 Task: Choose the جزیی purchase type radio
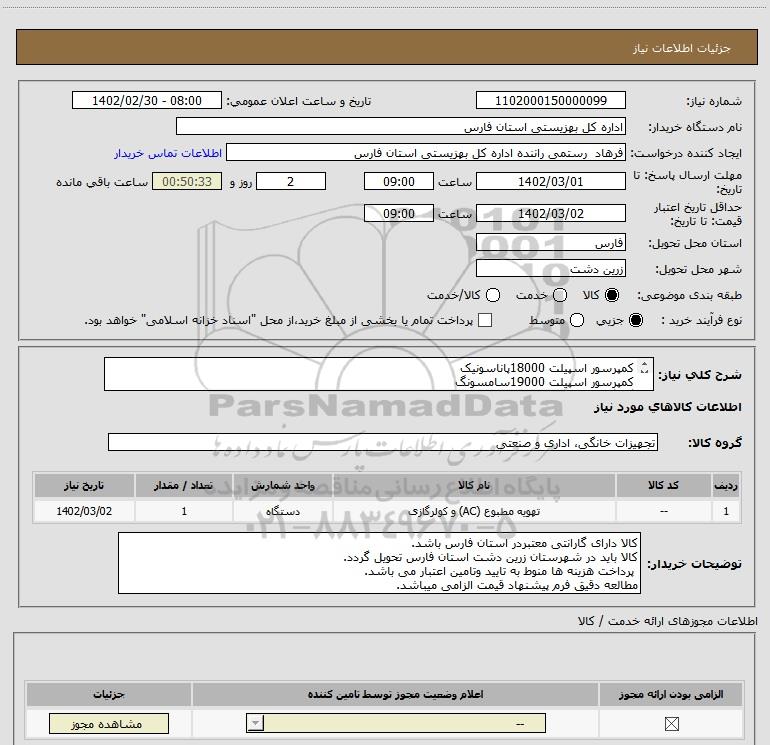coord(635,320)
